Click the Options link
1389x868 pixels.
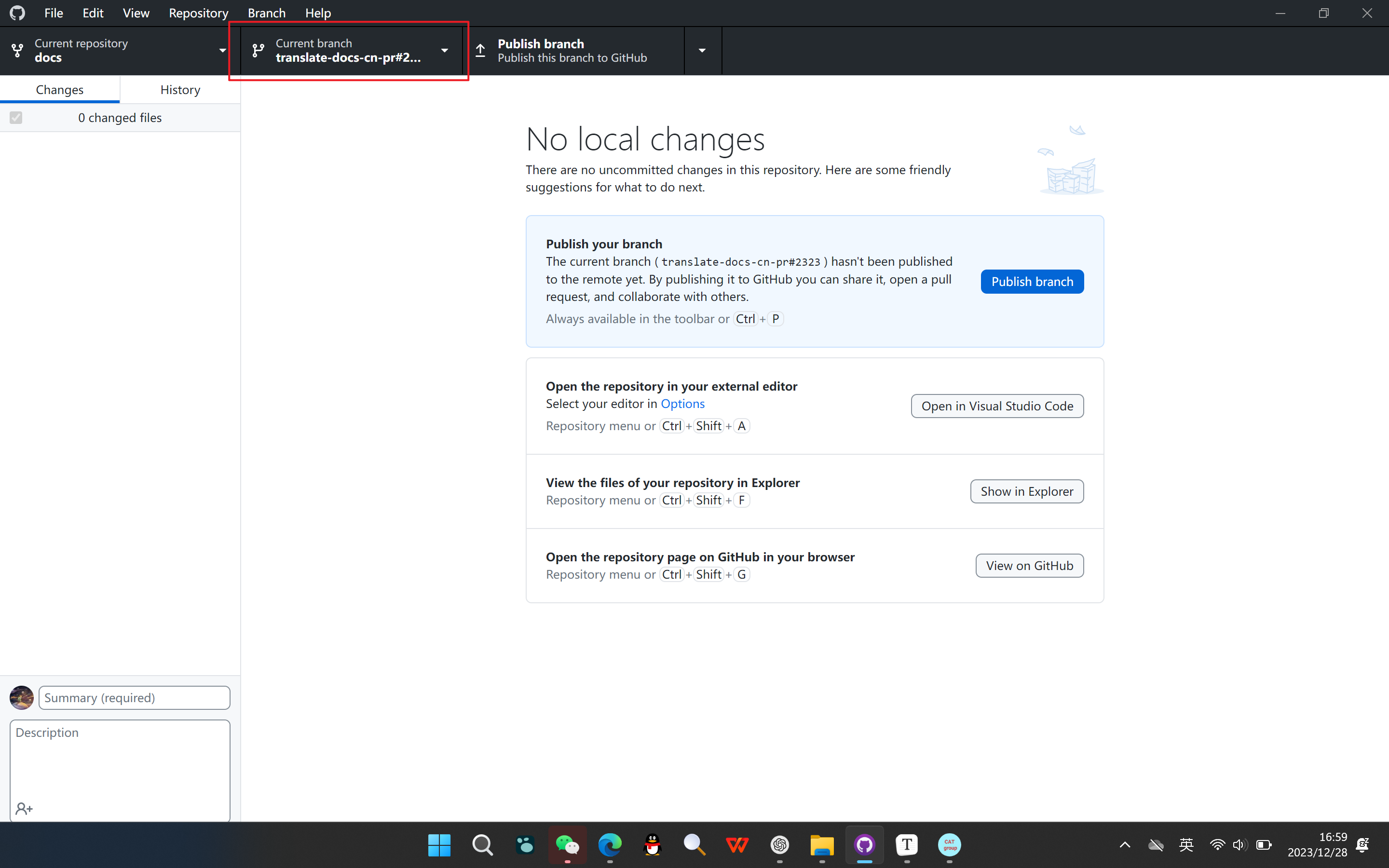click(682, 404)
